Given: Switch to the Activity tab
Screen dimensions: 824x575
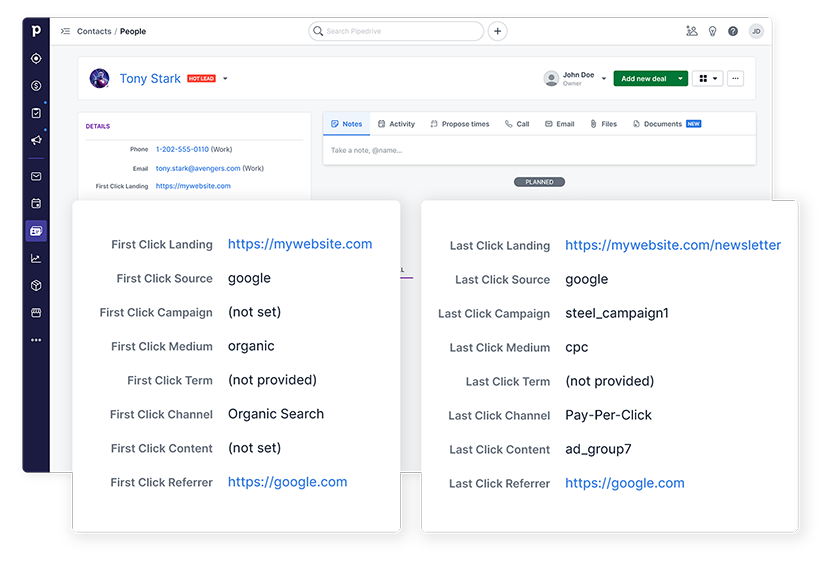Looking at the screenshot, I should [396, 124].
